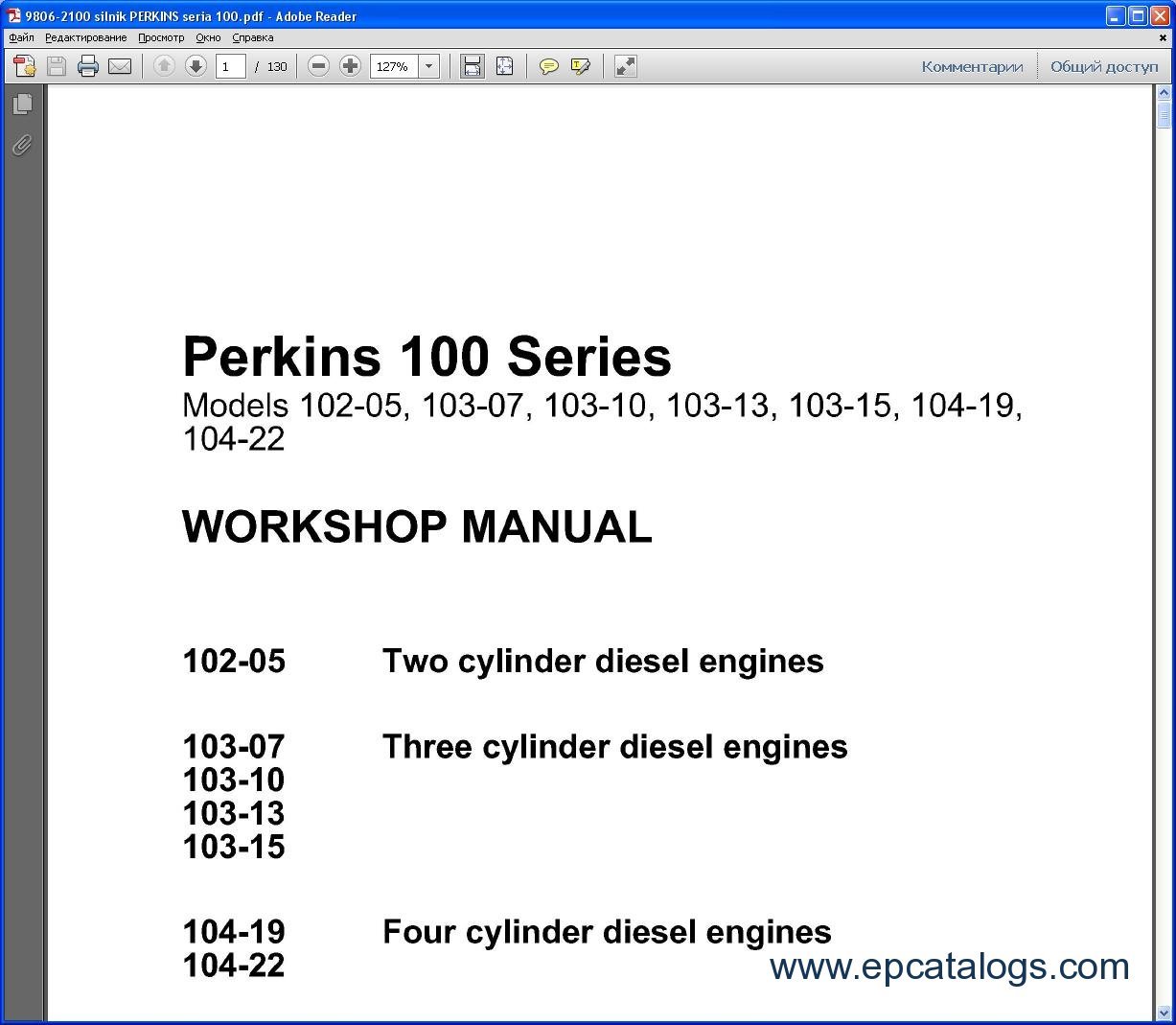Image resolution: width=1176 pixels, height=1025 pixels.
Task: Toggle full screen read mode icon
Action: [626, 66]
